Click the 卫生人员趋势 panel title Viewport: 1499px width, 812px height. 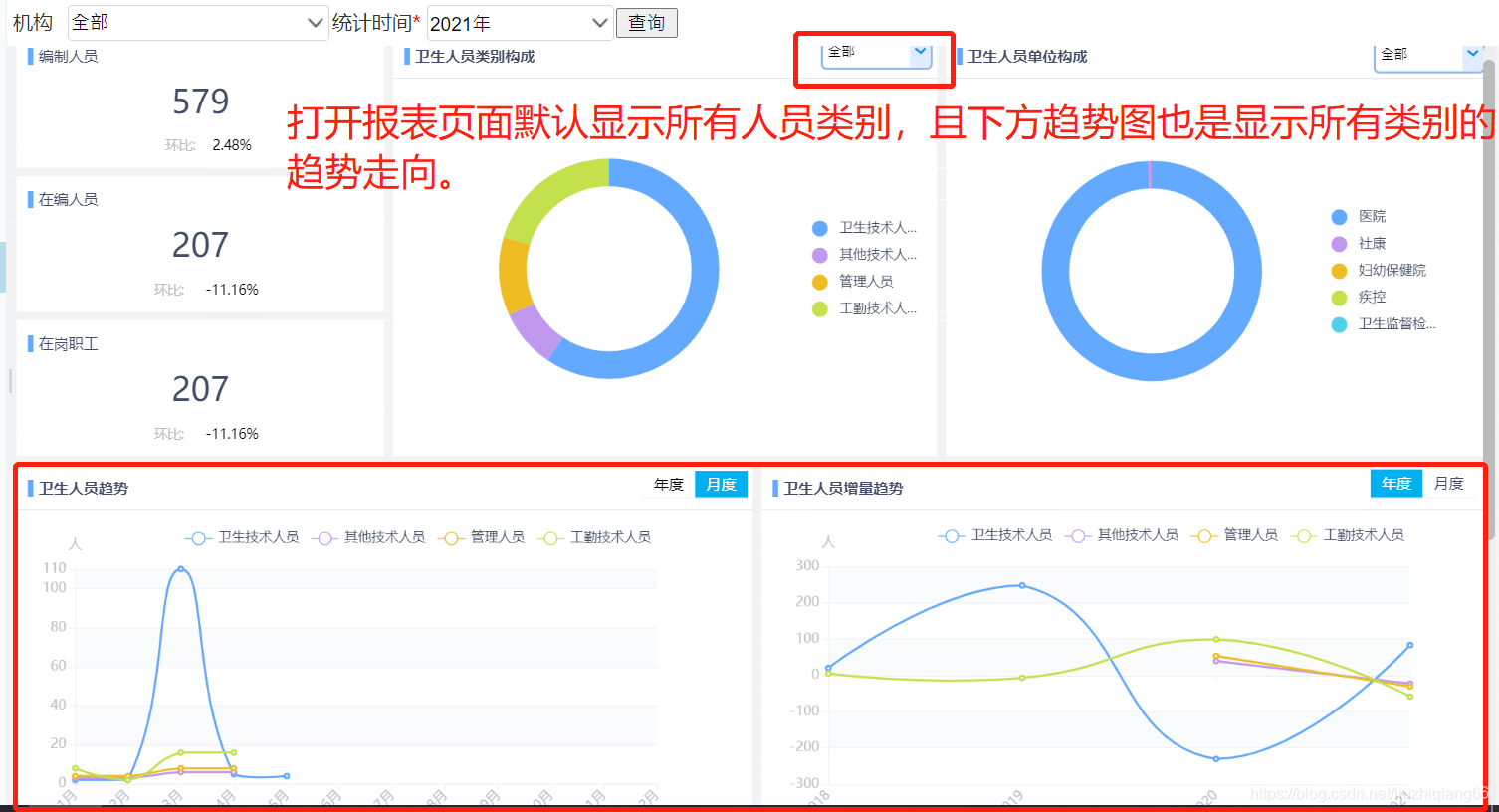coord(84,489)
